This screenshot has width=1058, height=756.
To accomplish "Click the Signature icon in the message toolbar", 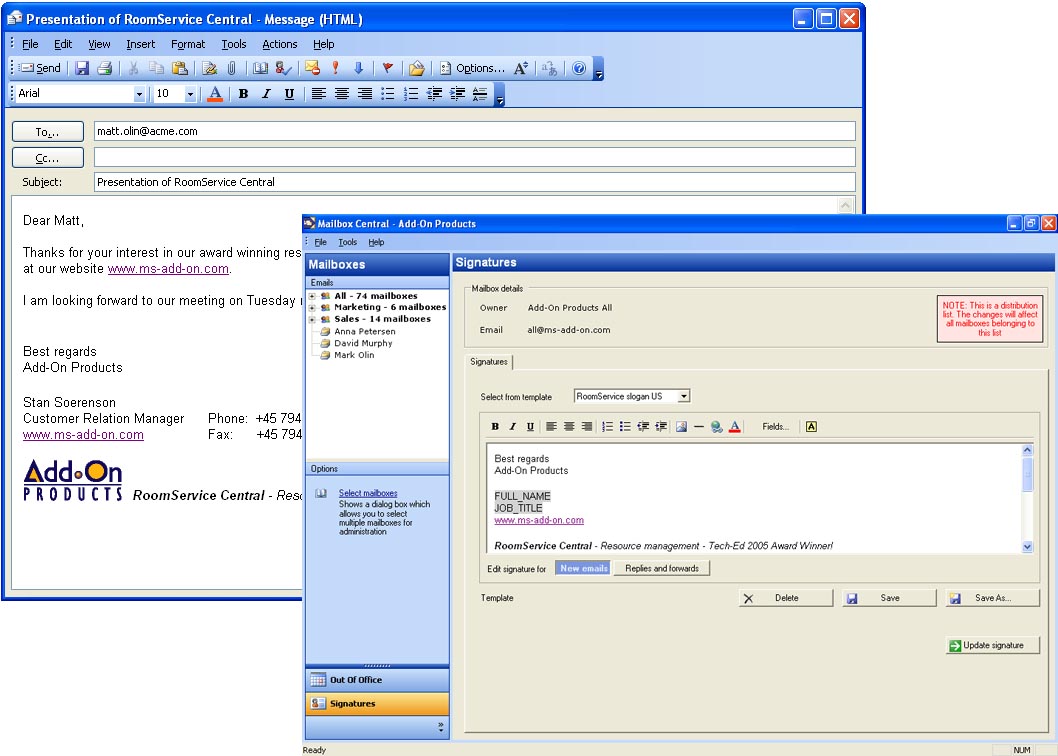I will coord(210,68).
